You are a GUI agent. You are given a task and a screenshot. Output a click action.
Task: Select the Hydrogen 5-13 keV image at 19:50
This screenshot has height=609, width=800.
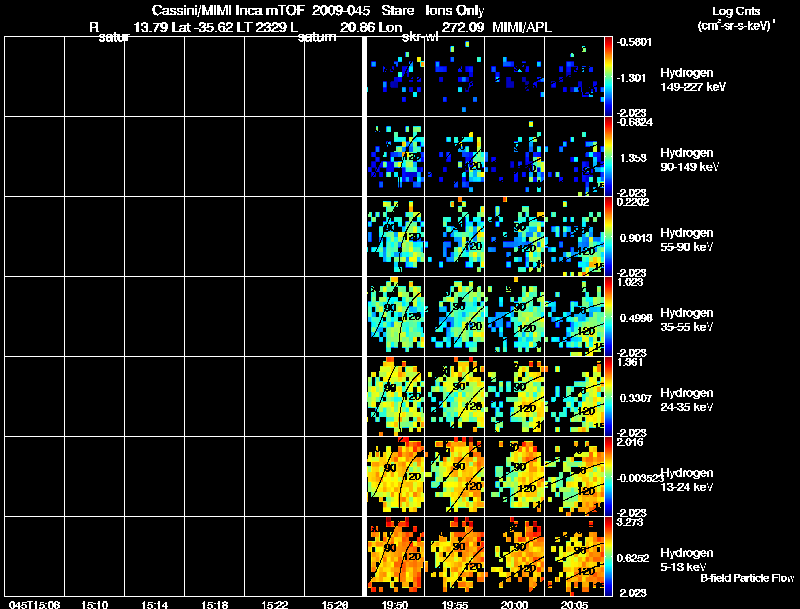coord(396,556)
